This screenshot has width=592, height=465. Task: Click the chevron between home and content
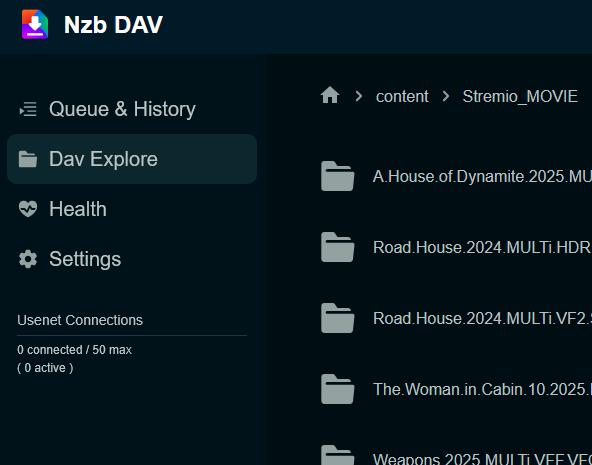(x=359, y=96)
